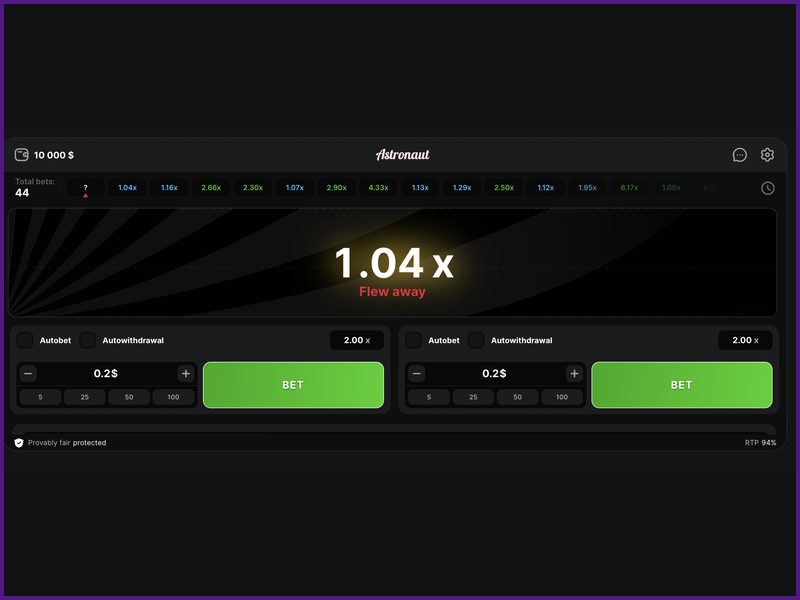The height and width of the screenshot is (600, 800).
Task: Toggle Autobet in right panel
Action: pyautogui.click(x=414, y=340)
